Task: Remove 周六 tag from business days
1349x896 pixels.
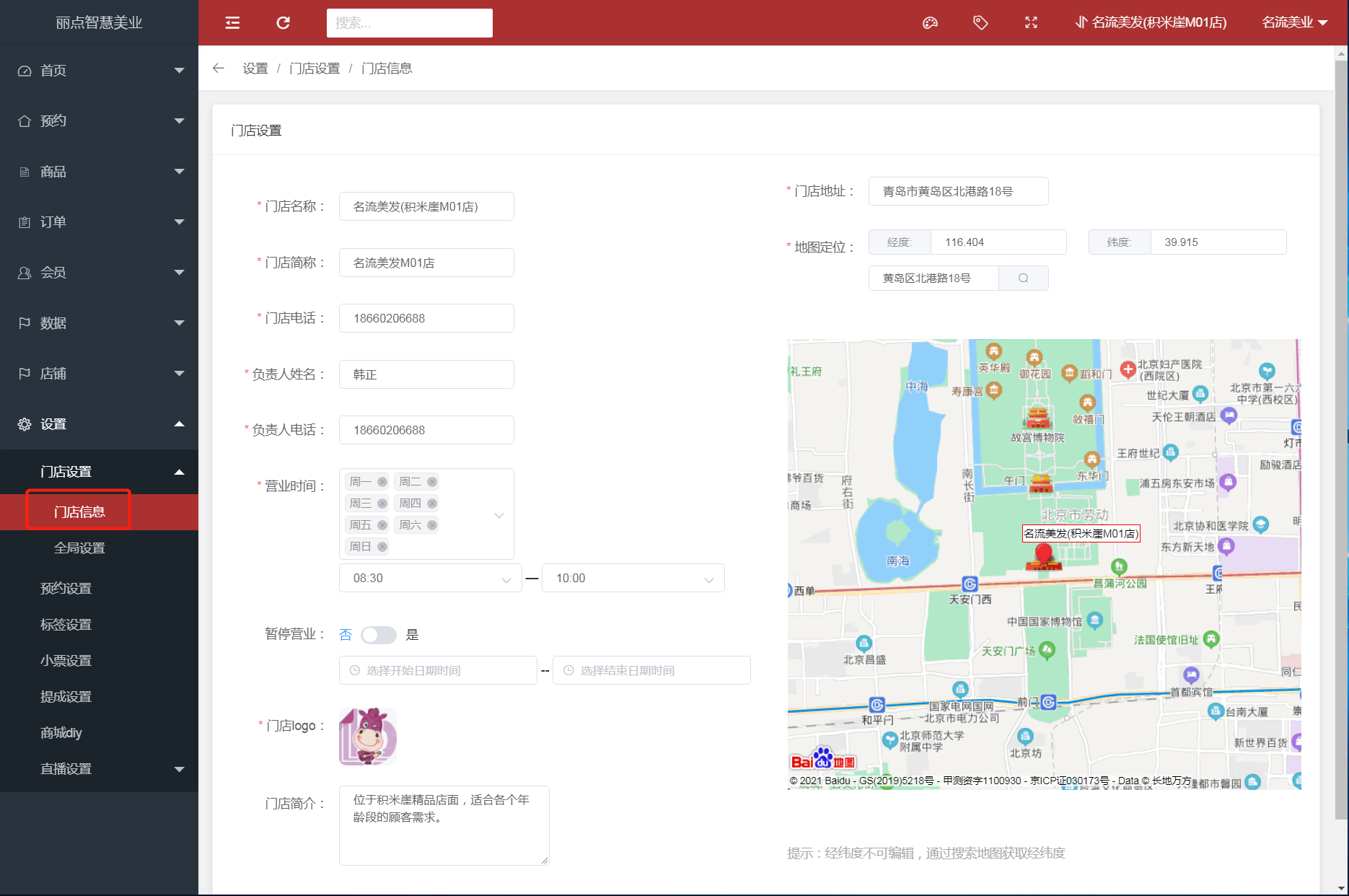Action: click(x=431, y=525)
